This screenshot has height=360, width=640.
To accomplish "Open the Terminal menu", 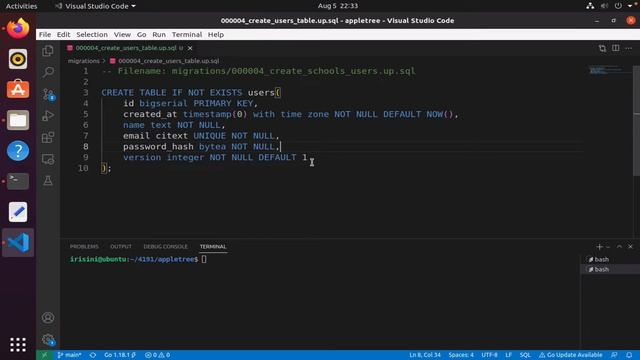I will click(x=187, y=34).
